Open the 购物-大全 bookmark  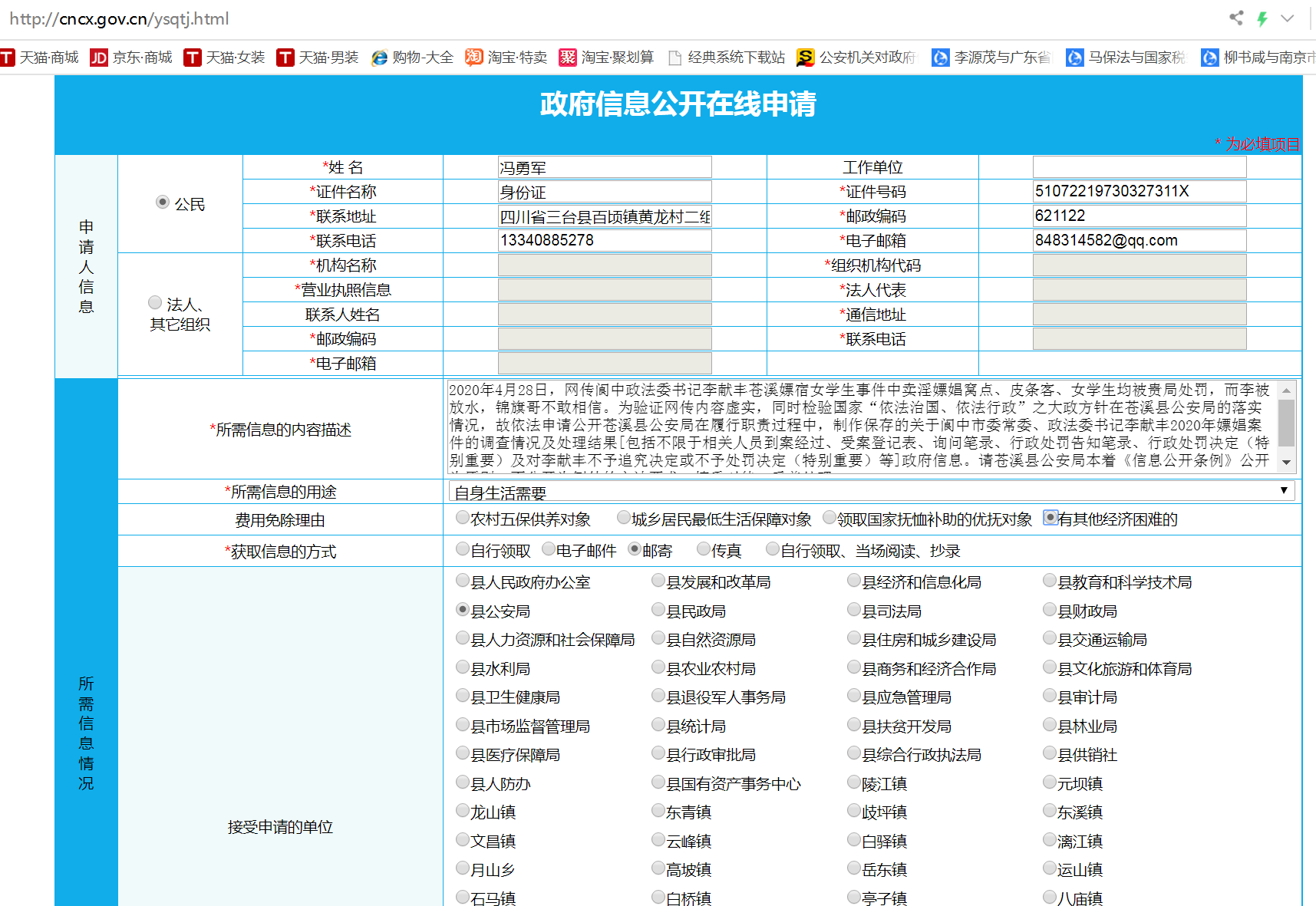coord(412,58)
